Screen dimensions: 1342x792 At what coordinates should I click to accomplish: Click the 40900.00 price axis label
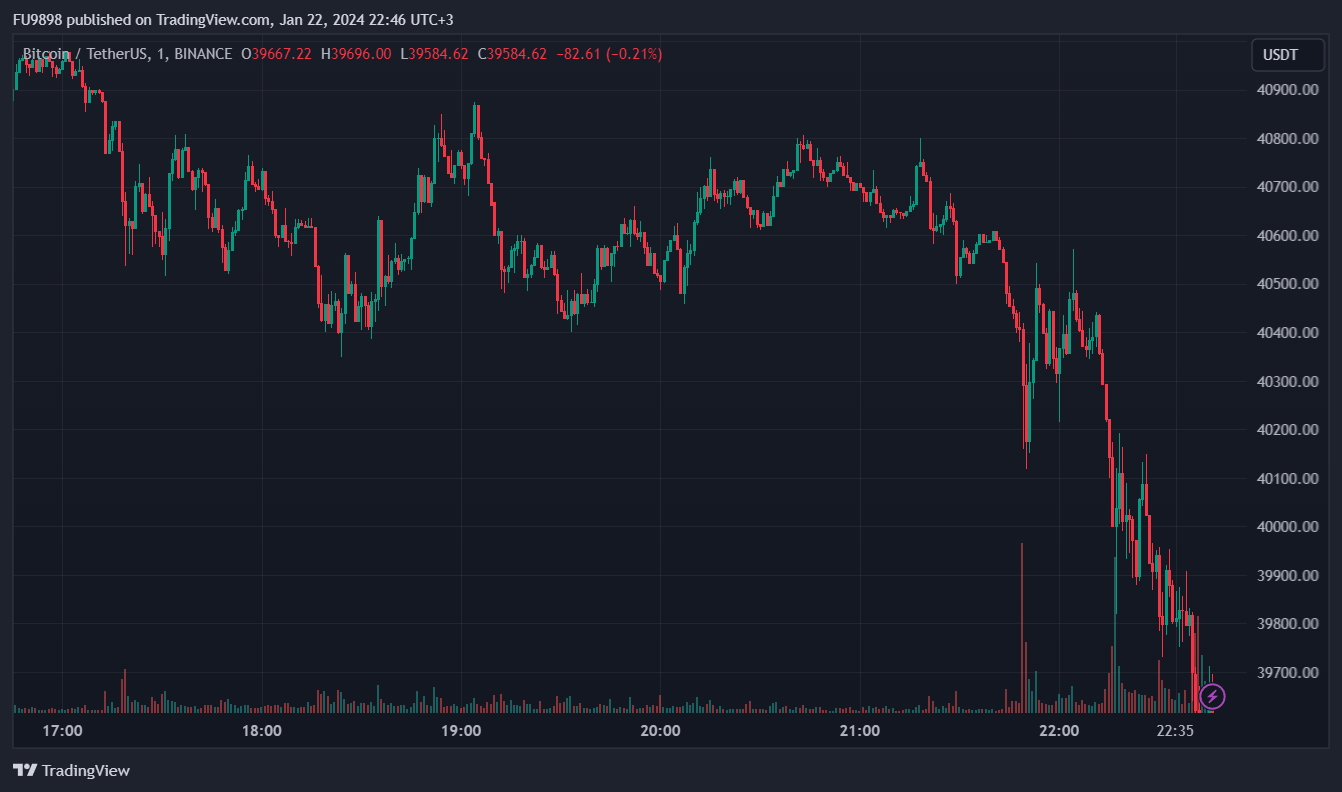pos(1286,90)
